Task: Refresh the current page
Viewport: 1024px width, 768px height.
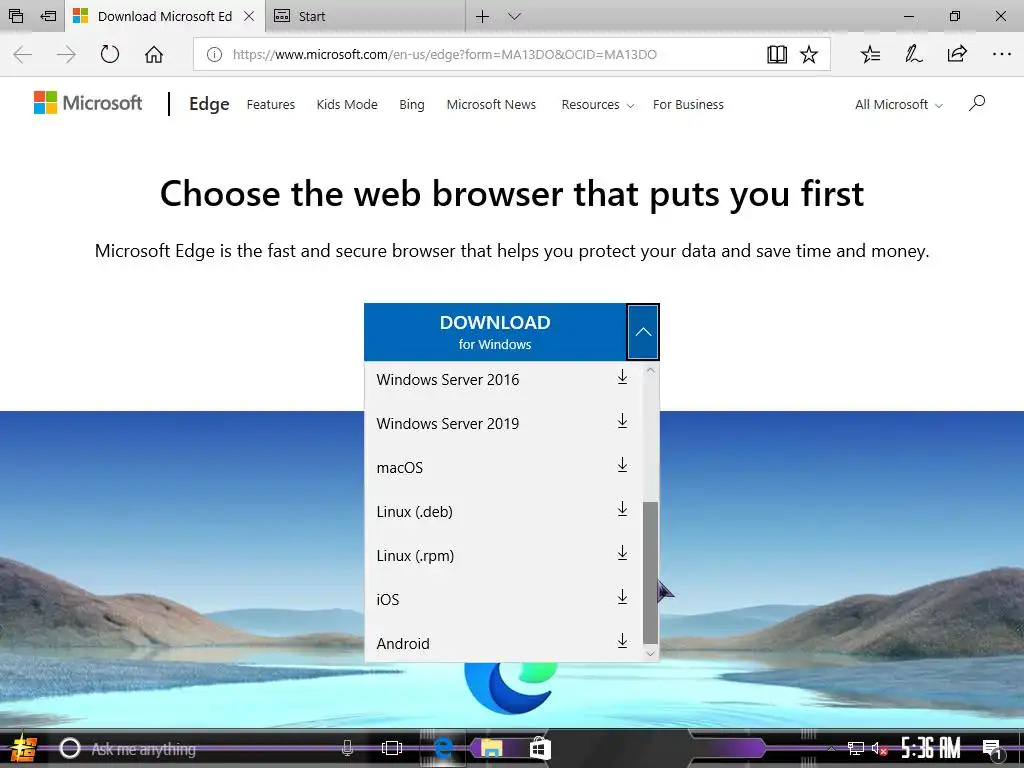Action: (x=110, y=54)
